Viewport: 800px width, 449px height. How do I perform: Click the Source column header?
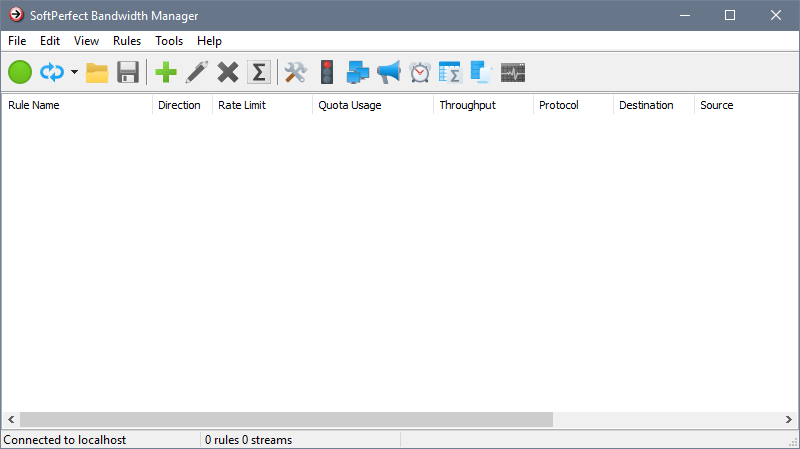[x=746, y=105]
